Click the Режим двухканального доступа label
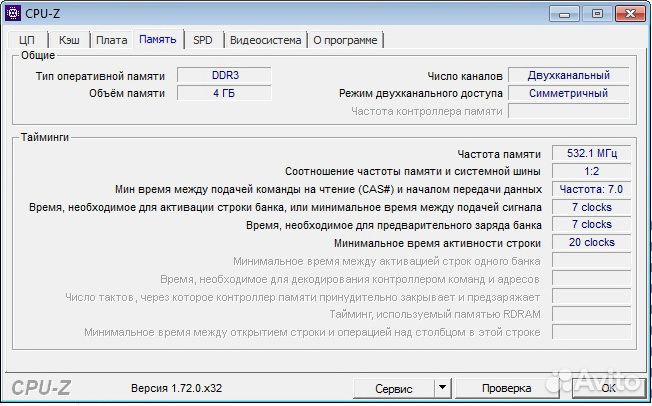 [x=421, y=93]
